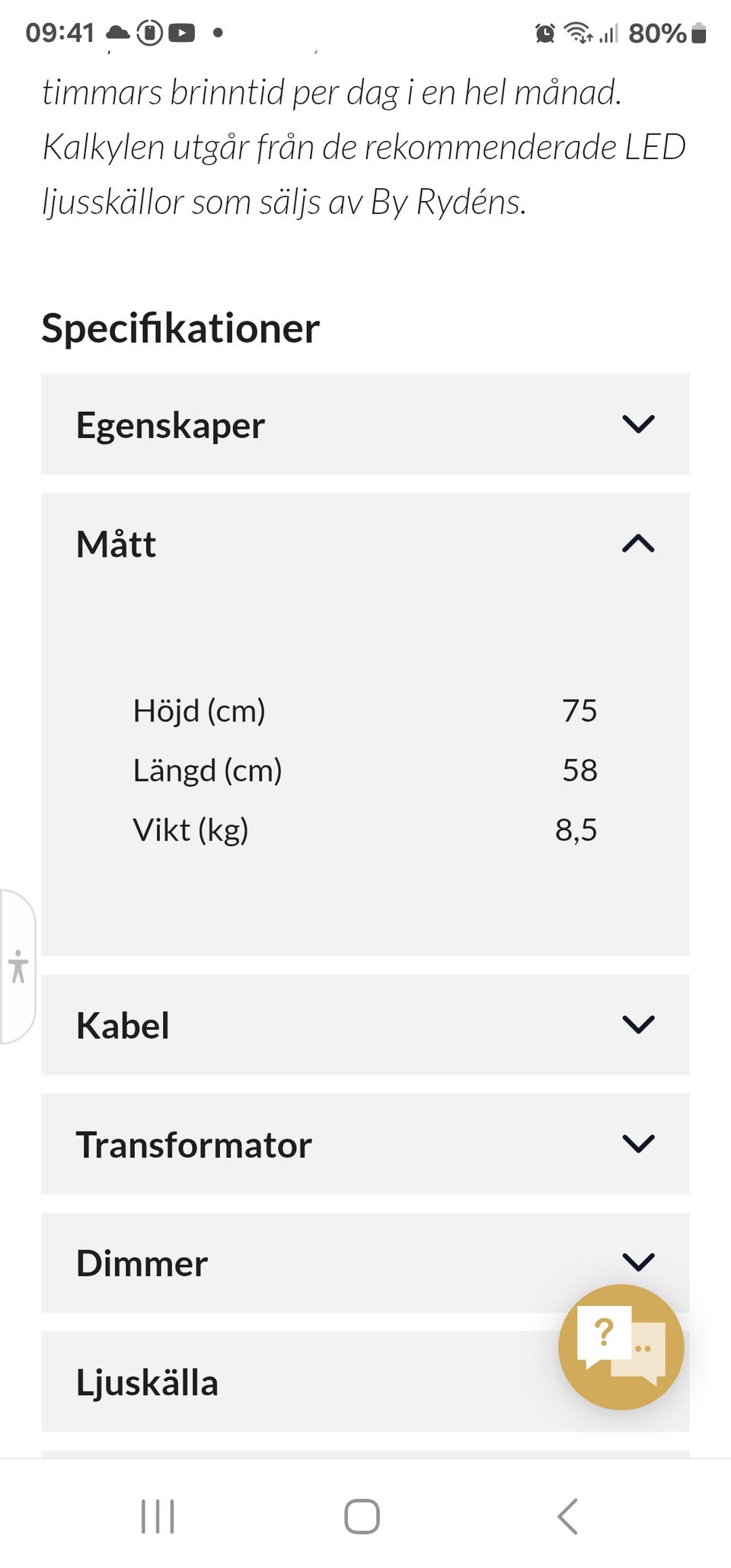Open the Ljuskälla section header
Viewport: 731px width, 1568px height.
(147, 1382)
